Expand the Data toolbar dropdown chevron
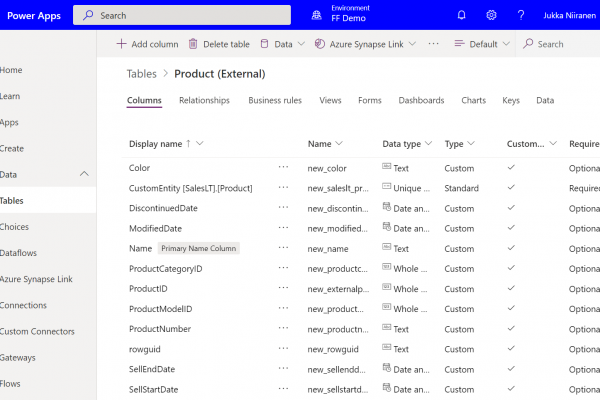Image resolution: width=600 pixels, height=400 pixels. point(301,44)
